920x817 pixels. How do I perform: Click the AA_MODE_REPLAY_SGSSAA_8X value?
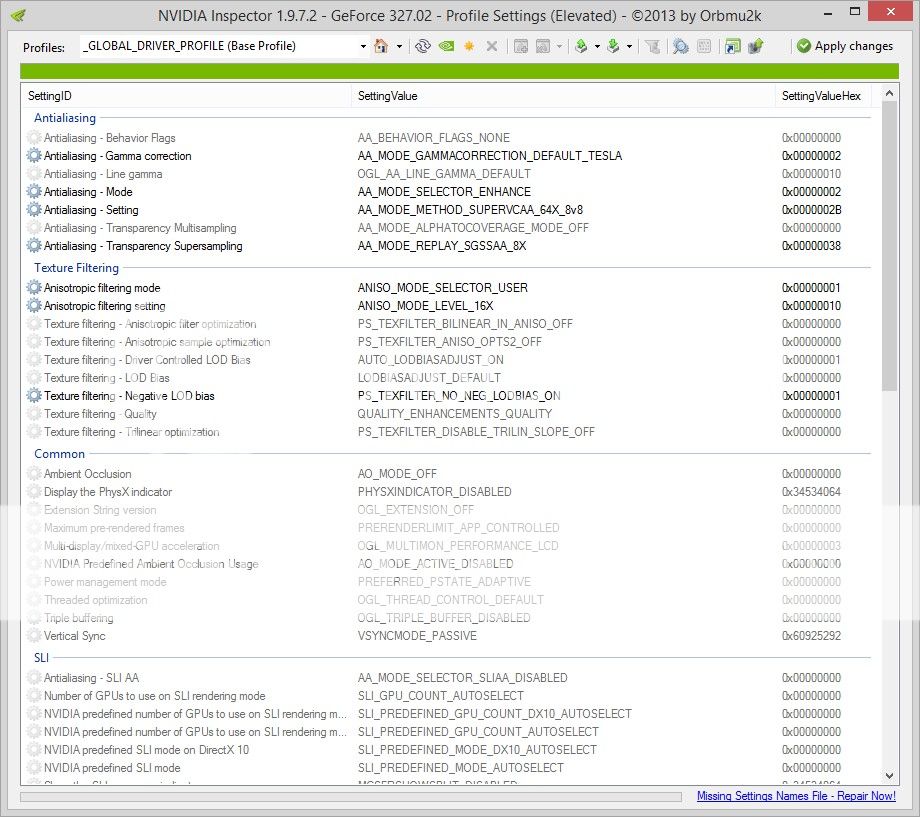[x=442, y=246]
